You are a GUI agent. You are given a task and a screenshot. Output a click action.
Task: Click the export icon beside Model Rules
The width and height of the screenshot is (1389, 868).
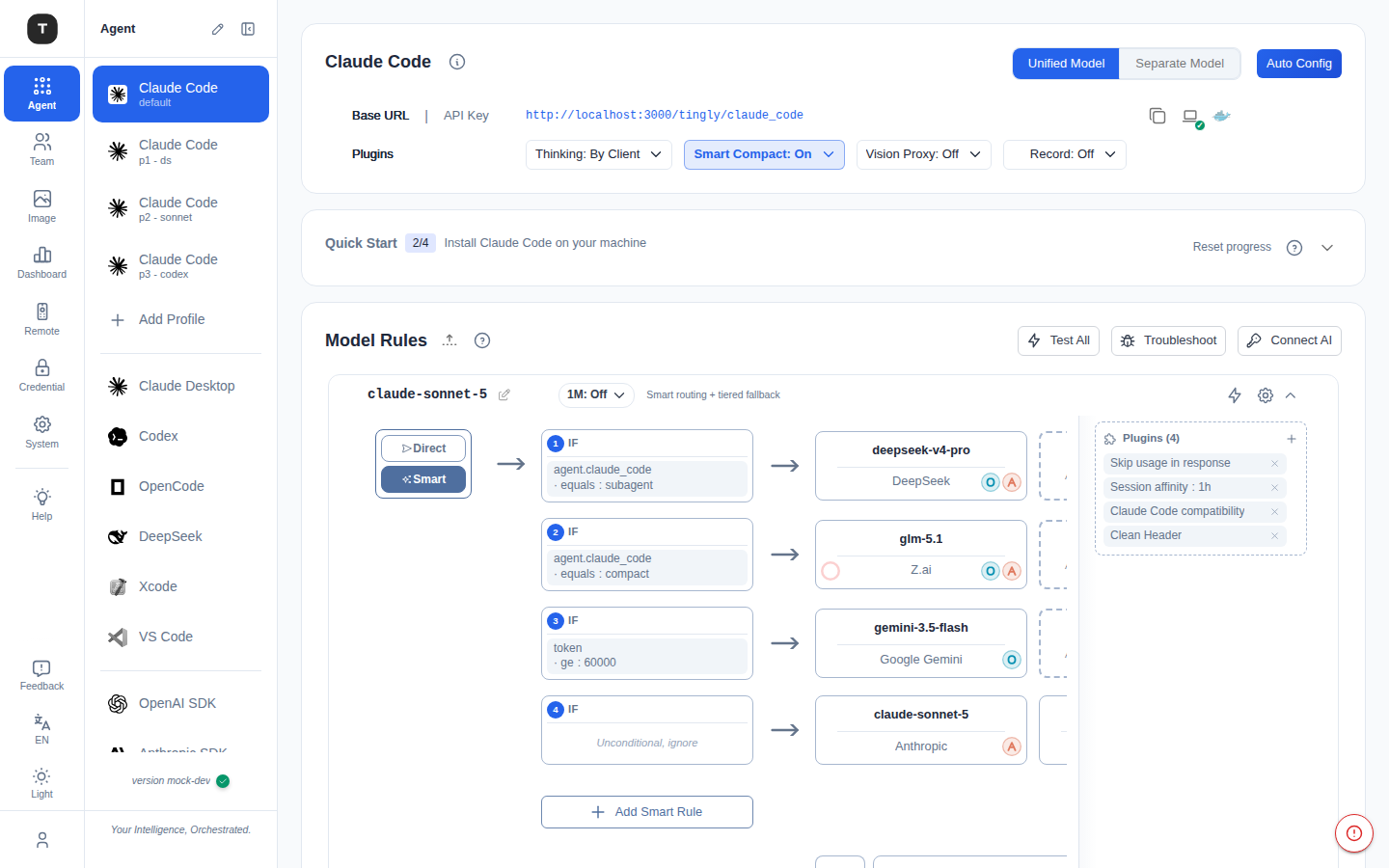(x=449, y=340)
